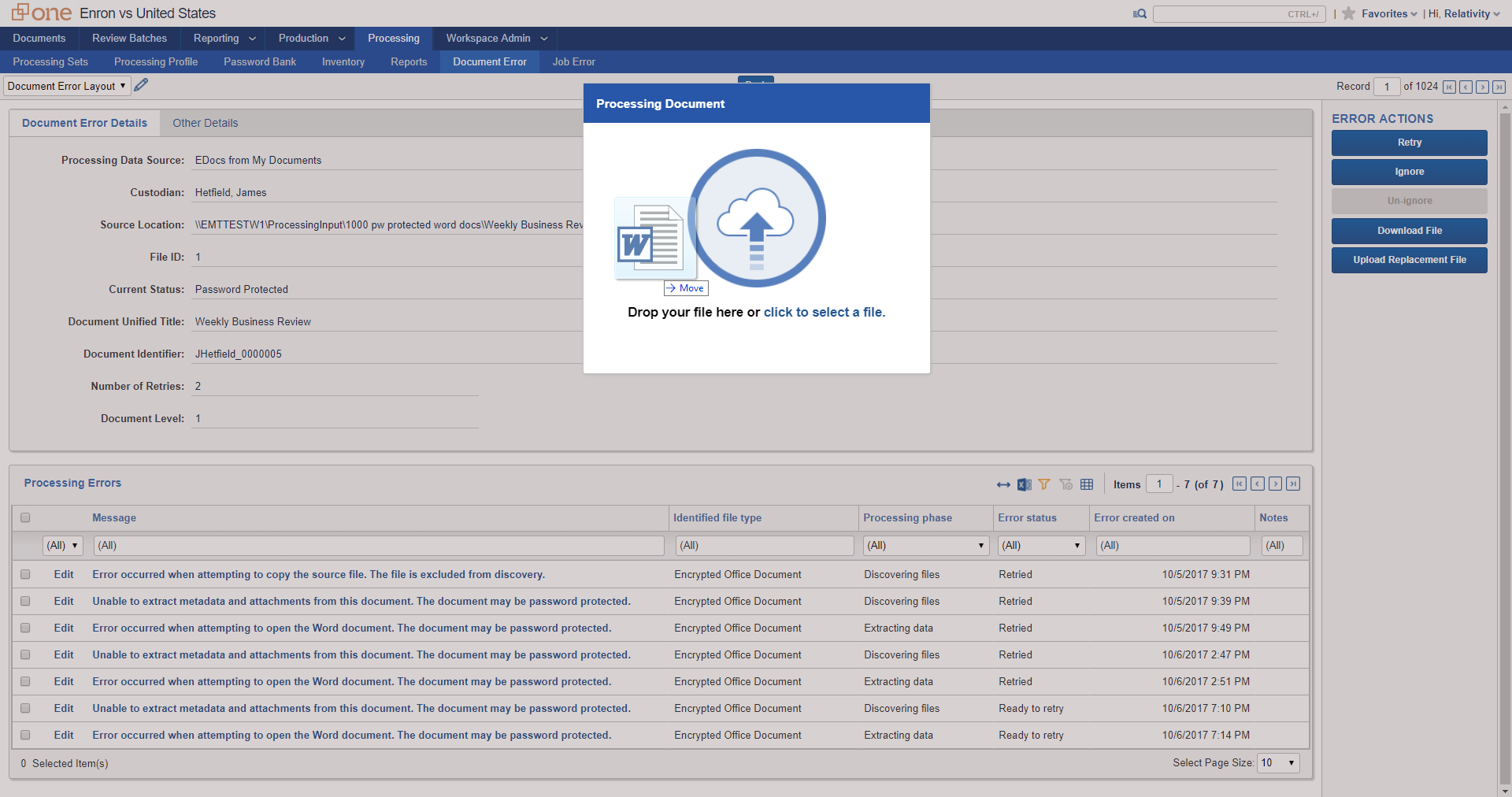Jump to the last record of 1024

[x=1499, y=87]
